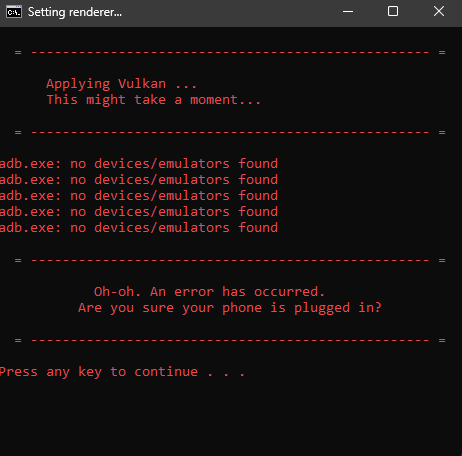The image size is (462, 456).
Task: Click the 'This might take a moment...' text
Action: tap(153, 100)
